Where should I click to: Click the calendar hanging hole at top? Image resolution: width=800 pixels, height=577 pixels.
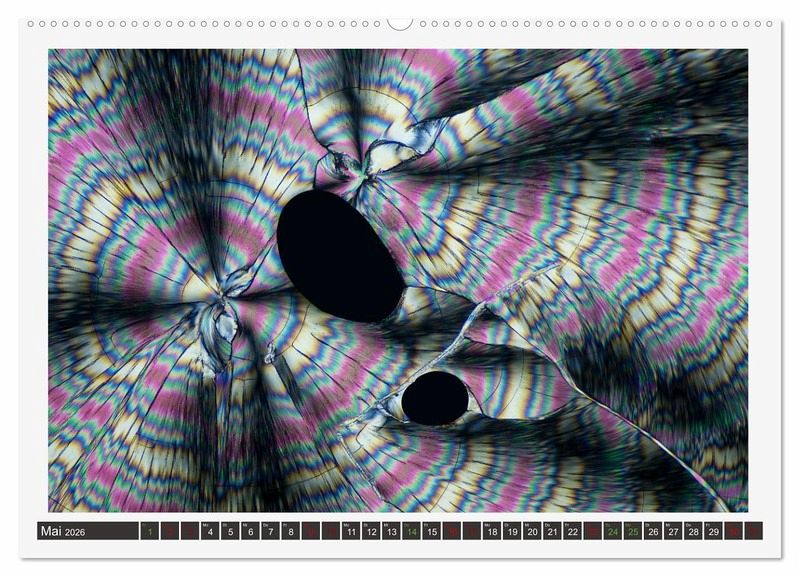coord(400,22)
